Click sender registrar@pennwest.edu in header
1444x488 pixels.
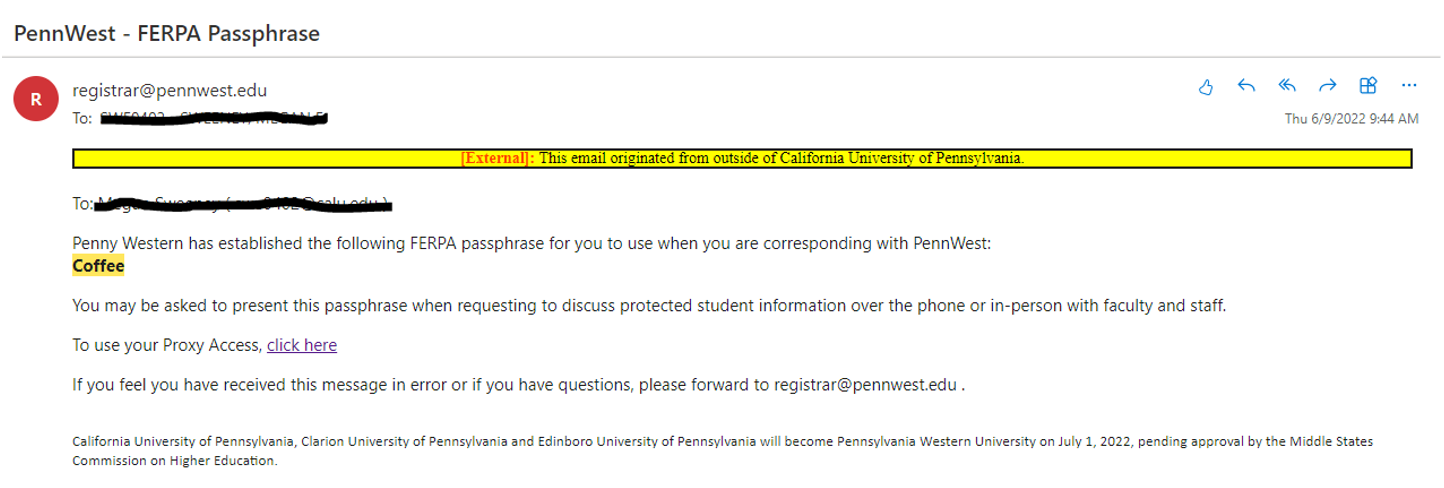pyautogui.click(x=170, y=90)
